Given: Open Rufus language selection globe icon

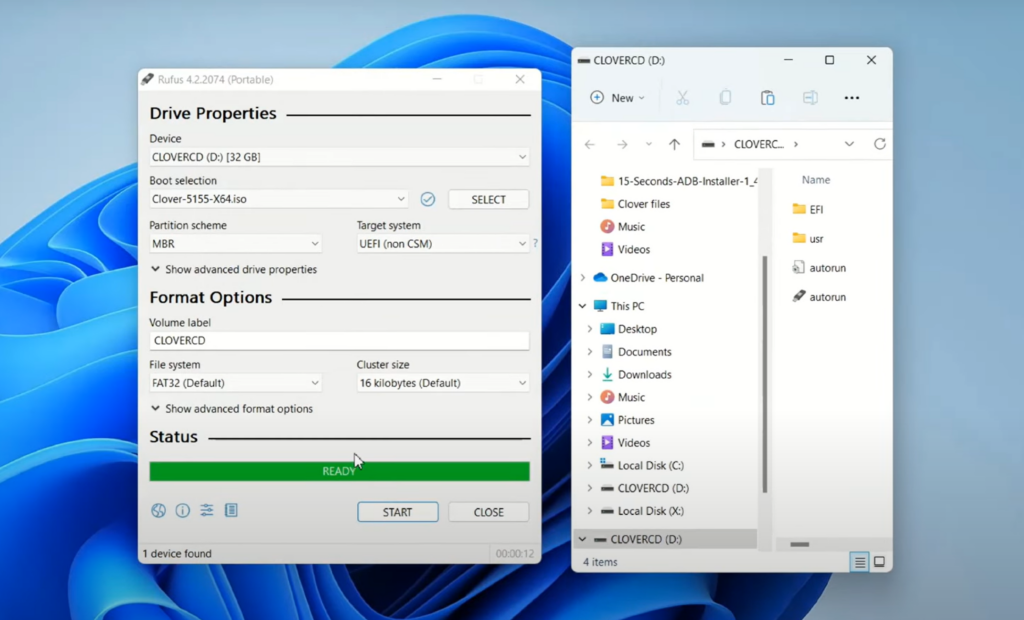Looking at the screenshot, I should (x=158, y=511).
